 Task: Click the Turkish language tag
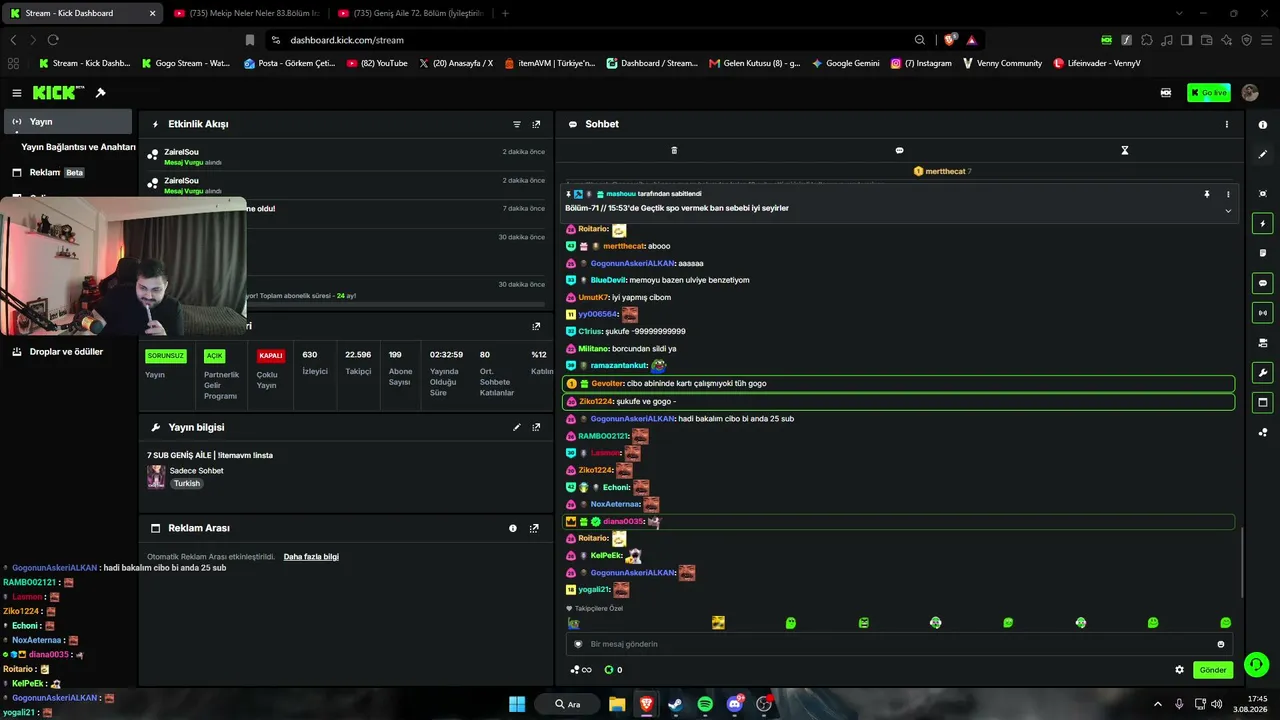[187, 484]
